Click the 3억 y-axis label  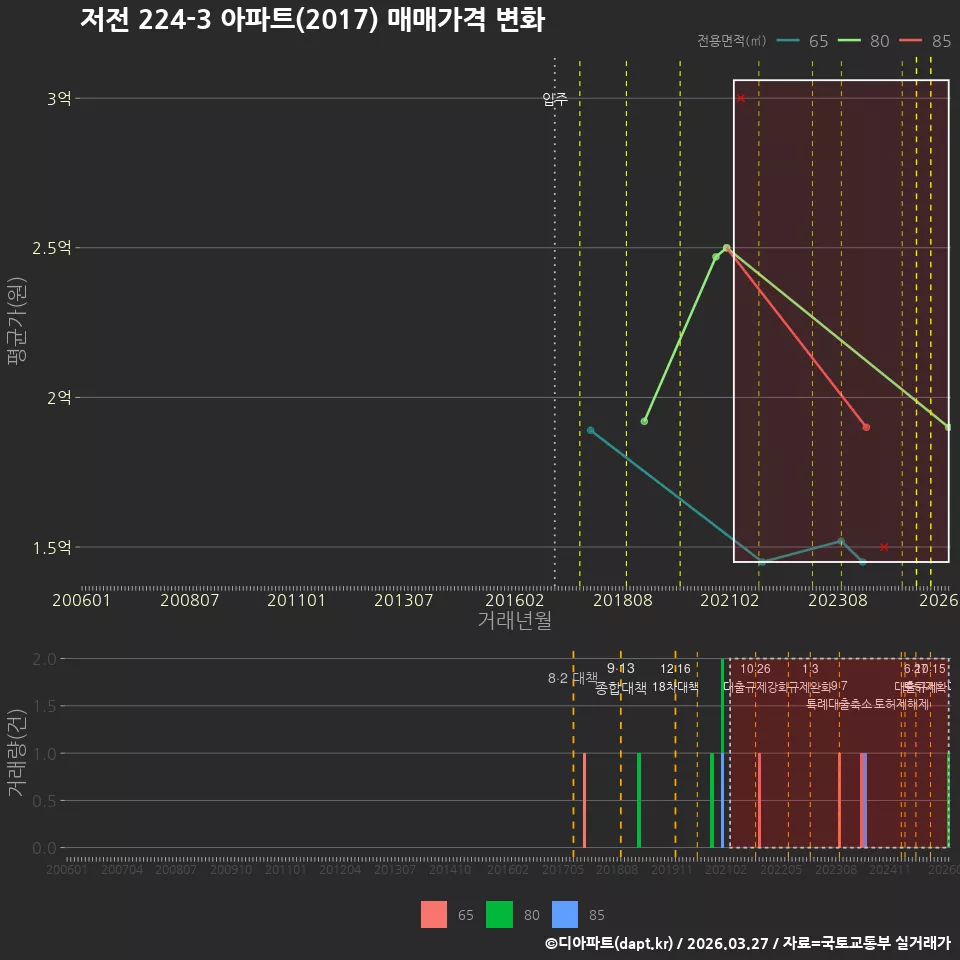click(x=59, y=99)
